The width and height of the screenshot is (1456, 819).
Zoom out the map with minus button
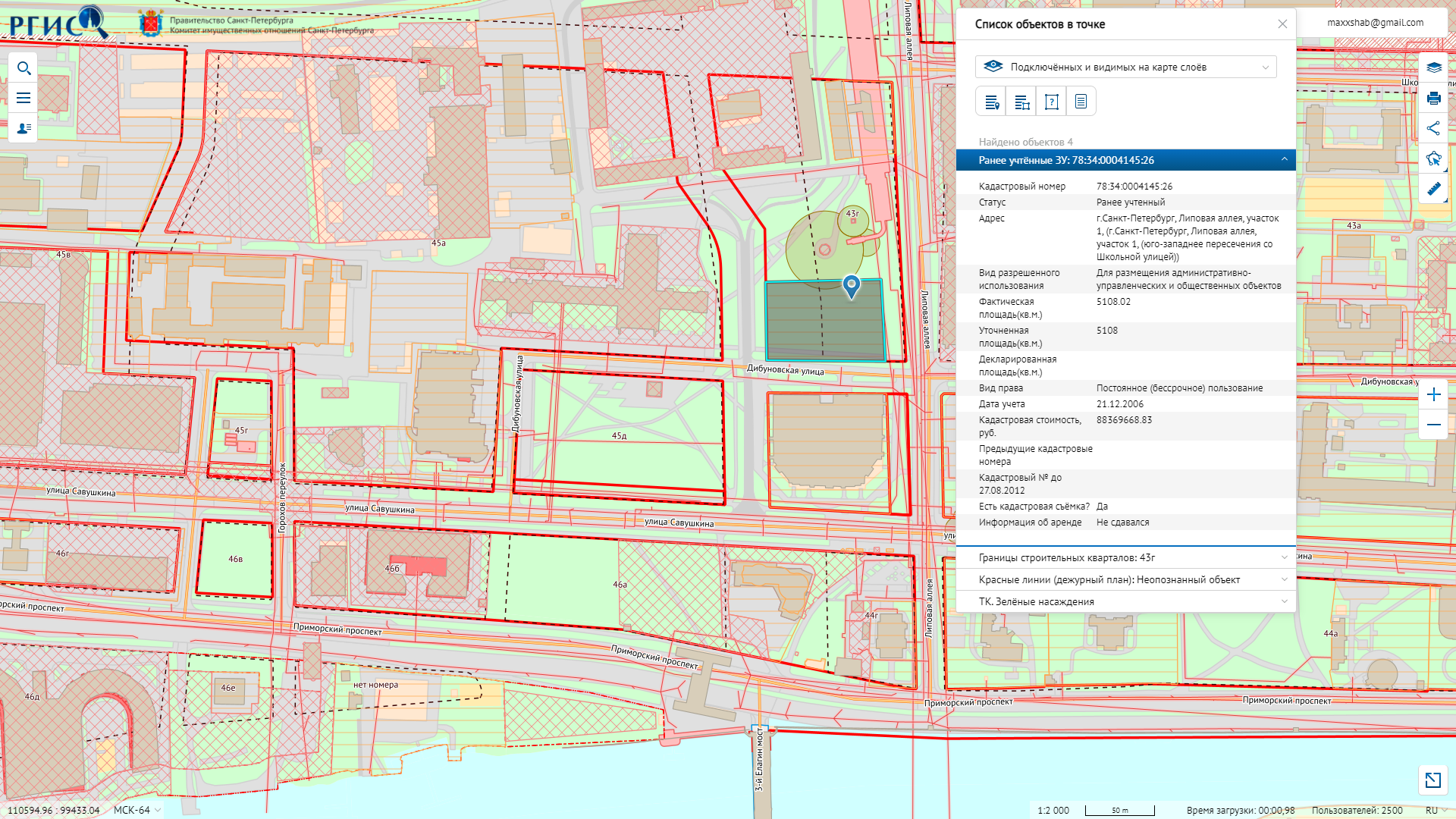tap(1433, 425)
